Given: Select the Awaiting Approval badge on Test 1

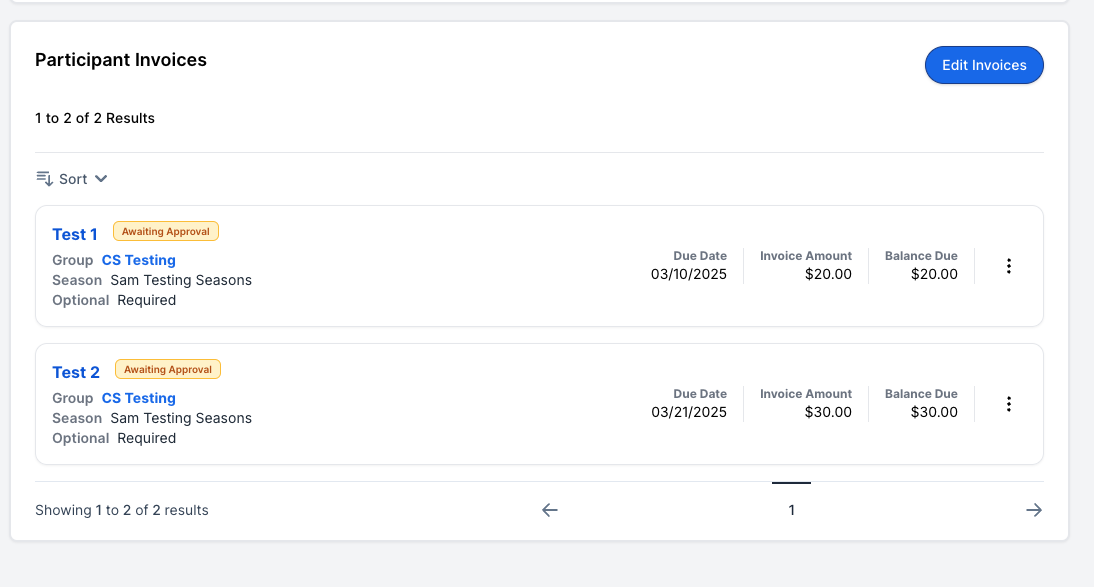Looking at the screenshot, I should click(x=166, y=231).
